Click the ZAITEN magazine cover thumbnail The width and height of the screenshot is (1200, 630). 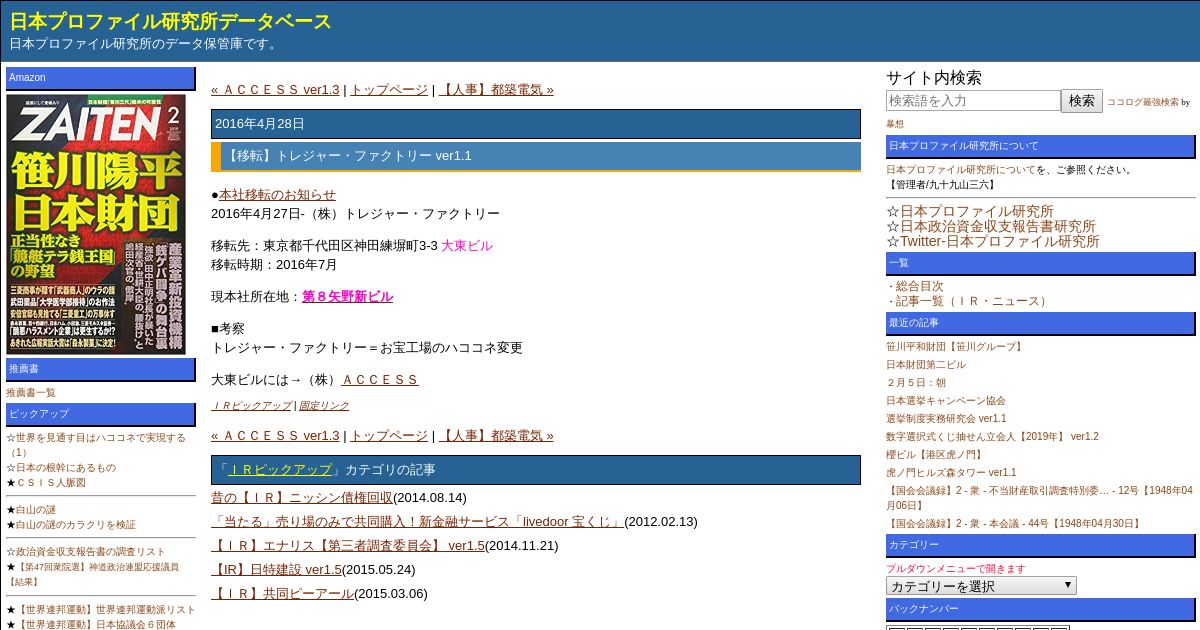(x=96, y=224)
